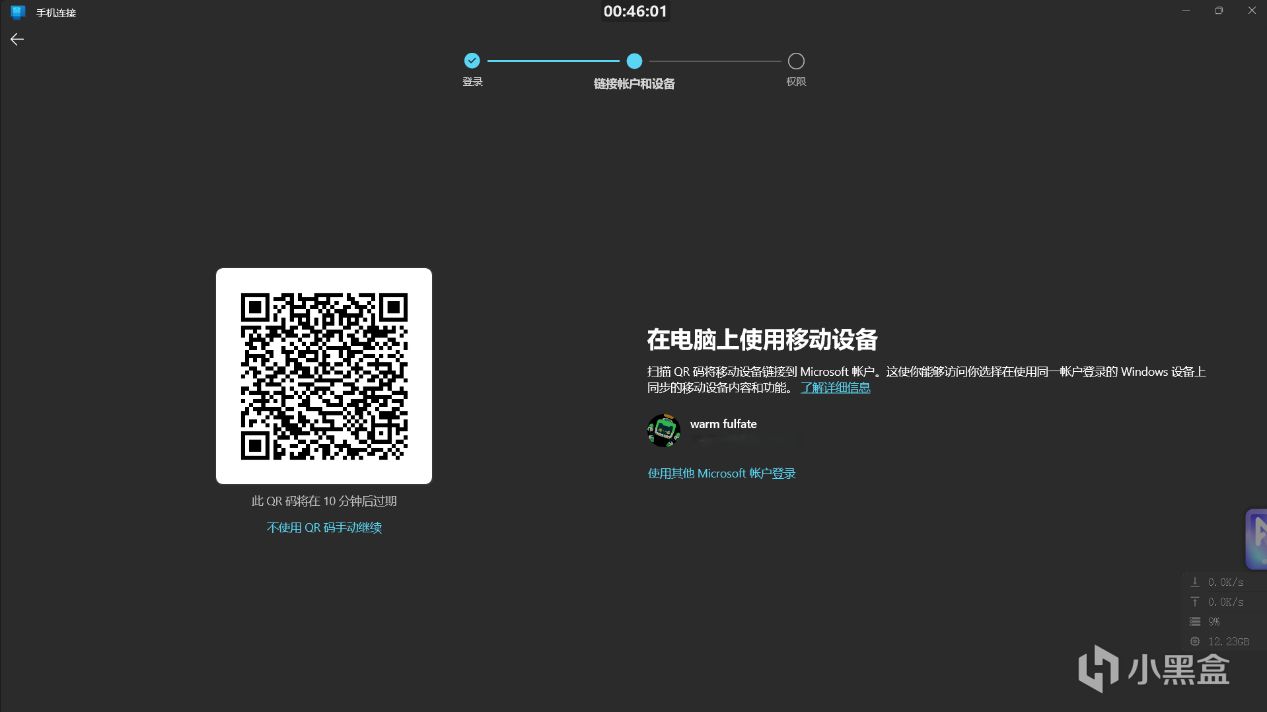
Task: Click the warm fulfate account name
Action: (x=723, y=424)
